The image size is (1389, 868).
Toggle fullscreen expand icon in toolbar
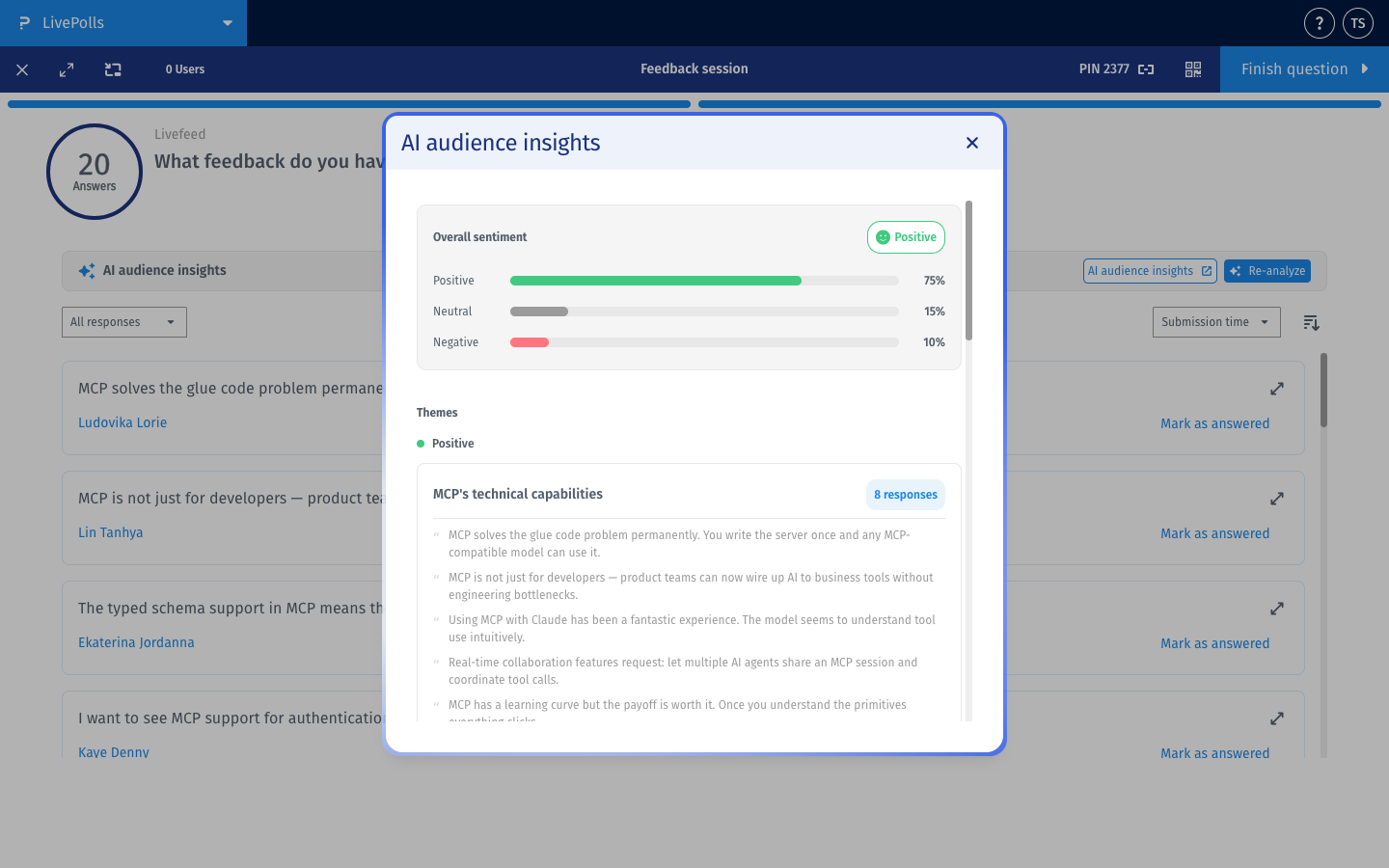67,69
